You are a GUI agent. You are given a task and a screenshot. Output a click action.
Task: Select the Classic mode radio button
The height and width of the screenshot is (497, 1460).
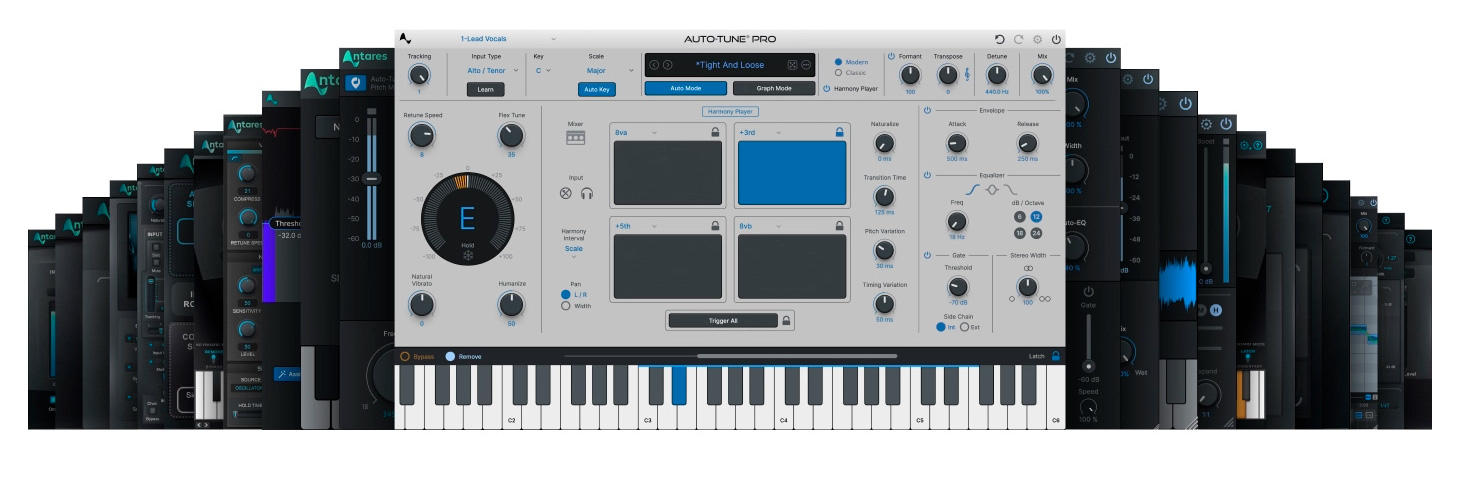pos(838,73)
